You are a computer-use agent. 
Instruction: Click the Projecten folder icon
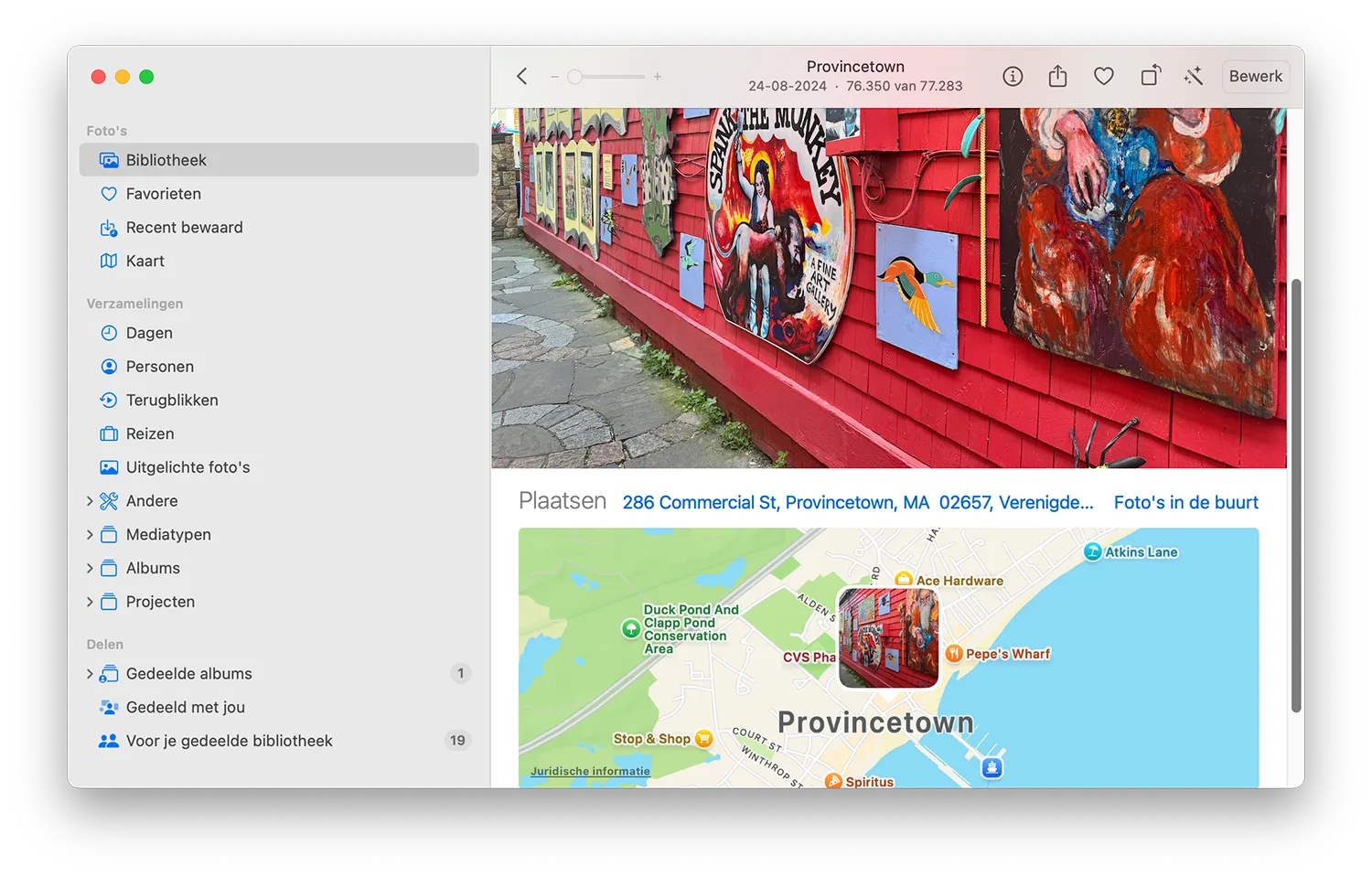pos(109,602)
